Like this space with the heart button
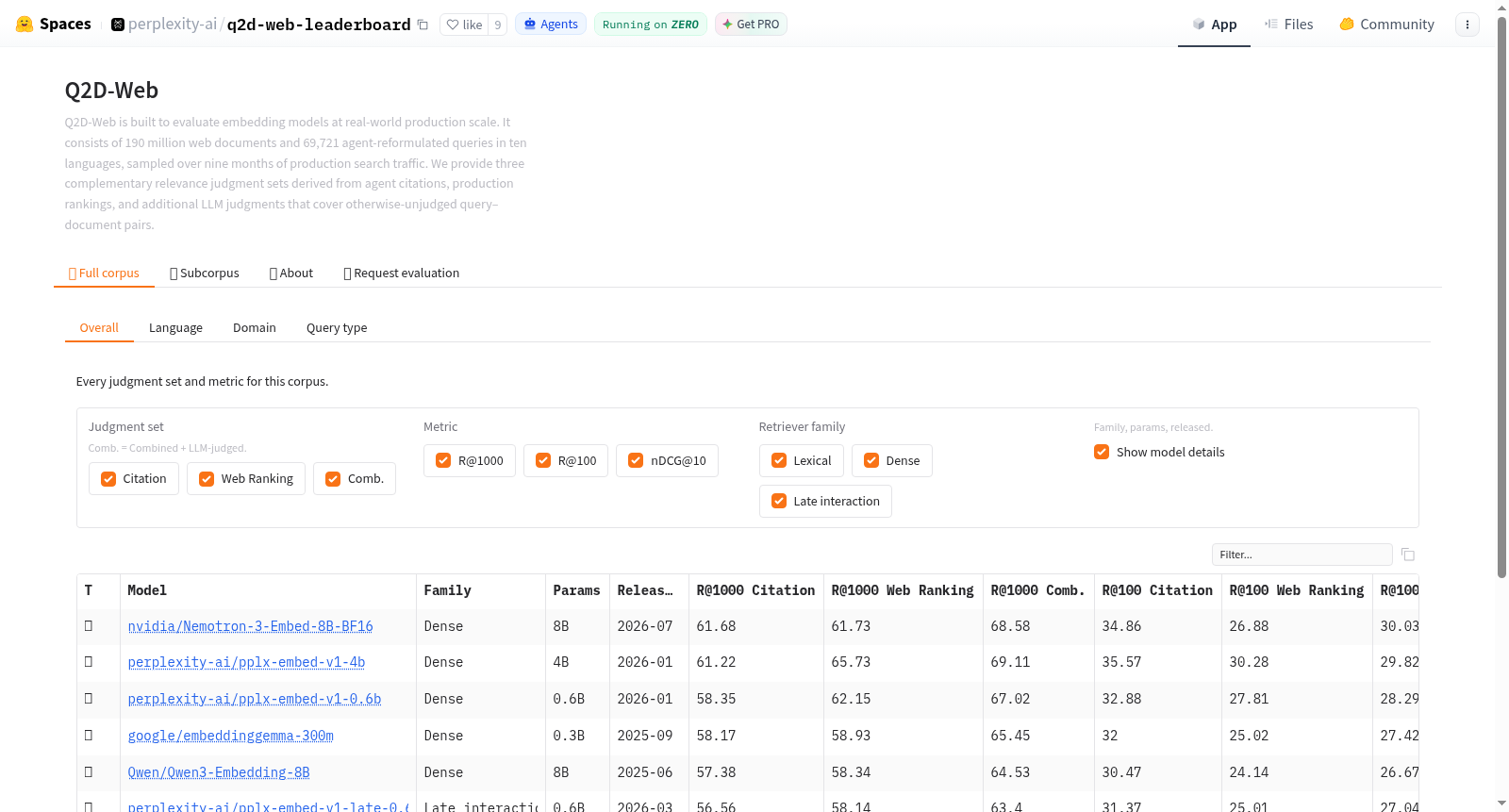 point(464,25)
